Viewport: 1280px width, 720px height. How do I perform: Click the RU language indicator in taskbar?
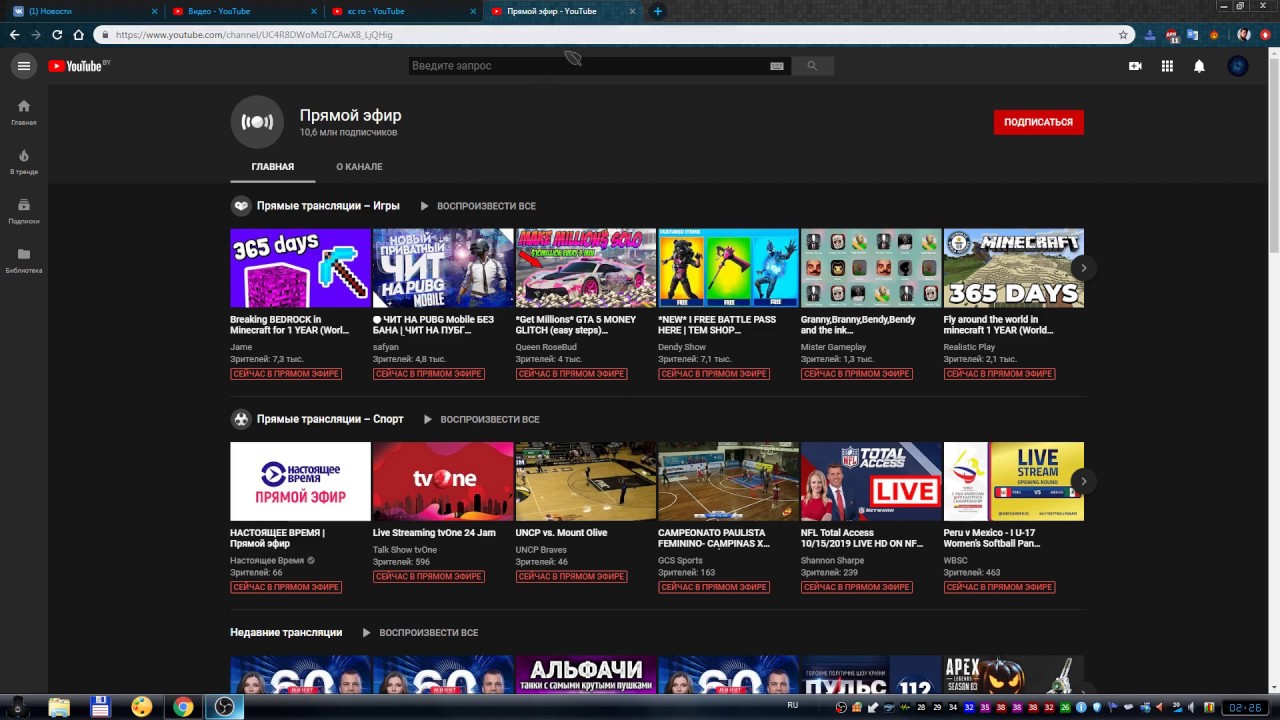tap(793, 705)
